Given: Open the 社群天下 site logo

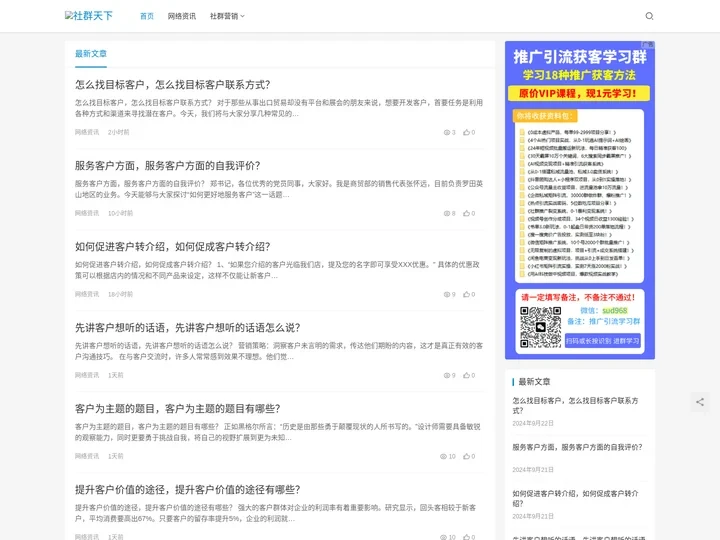Looking at the screenshot, I should [x=89, y=16].
